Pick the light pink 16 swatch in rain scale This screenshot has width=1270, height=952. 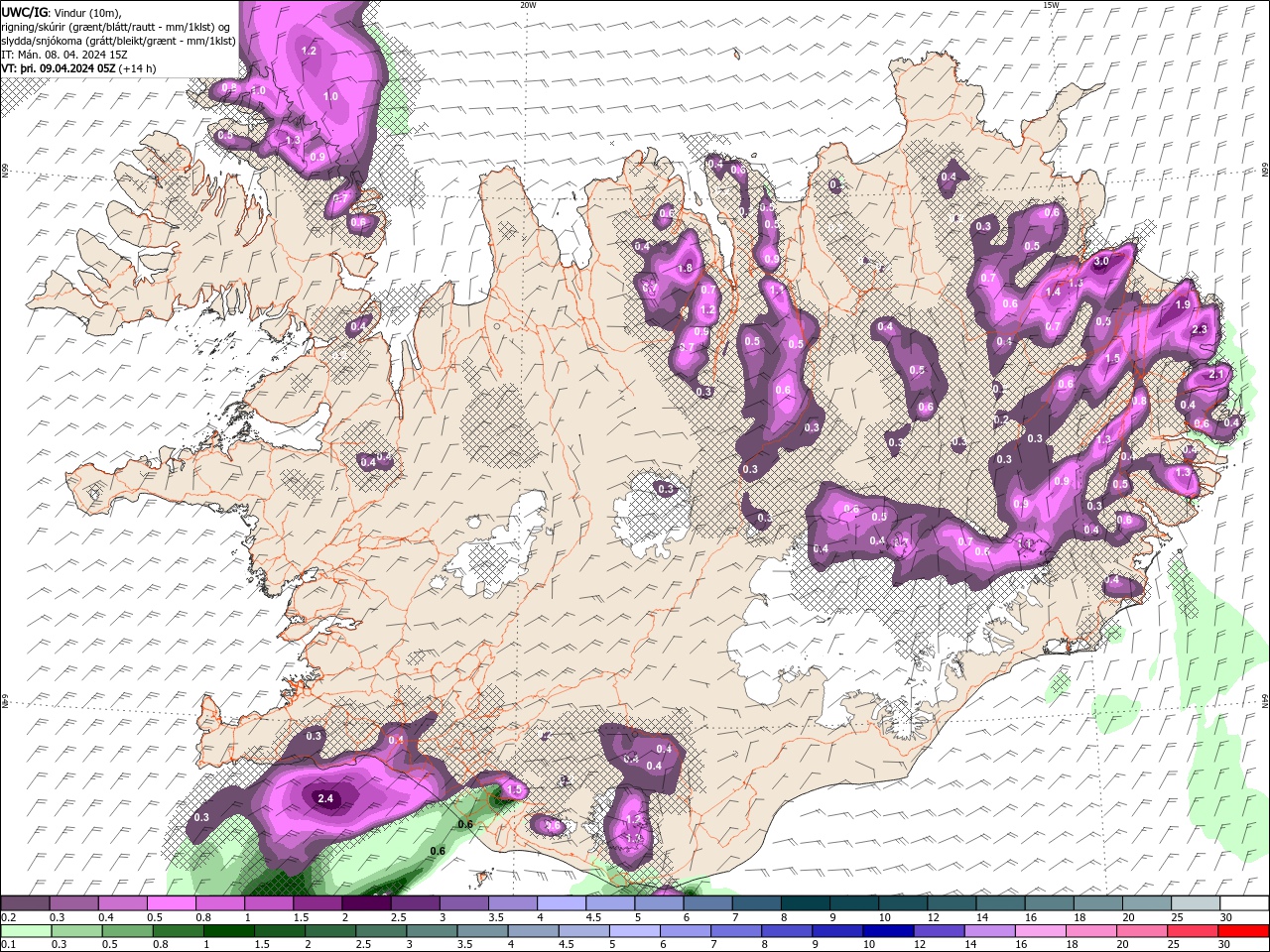pos(1040,930)
